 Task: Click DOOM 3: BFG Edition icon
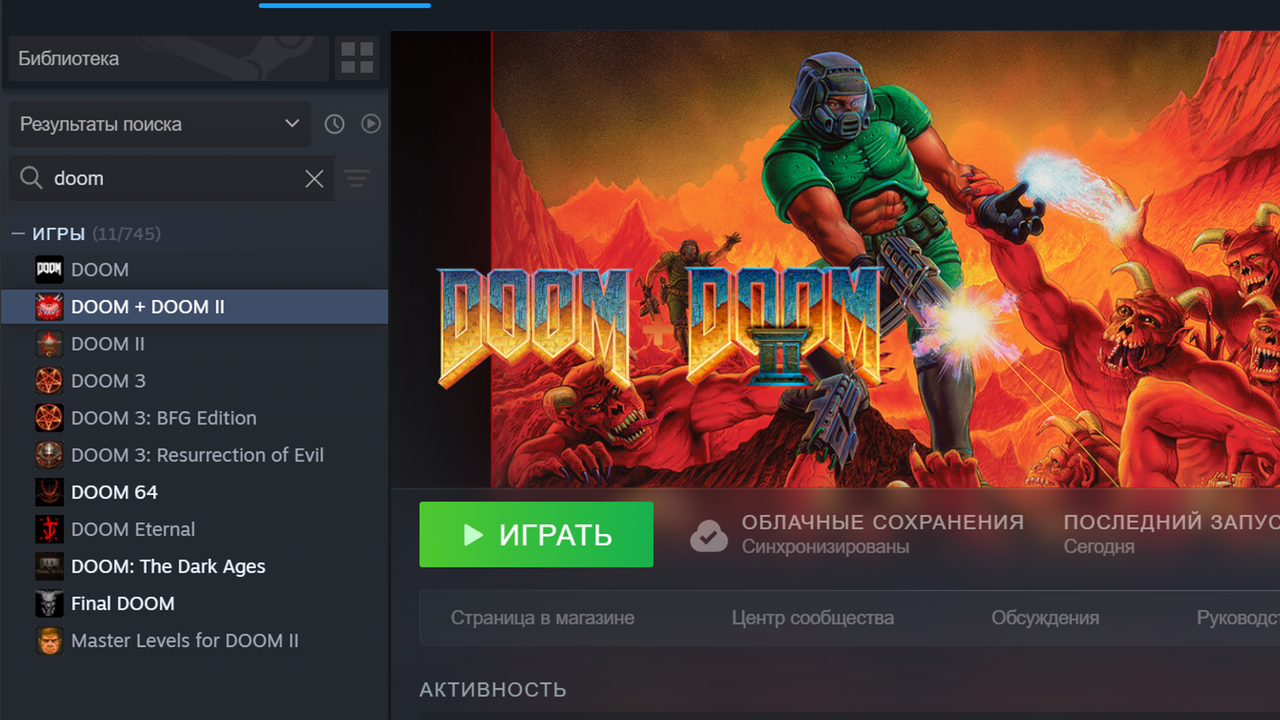(49, 418)
